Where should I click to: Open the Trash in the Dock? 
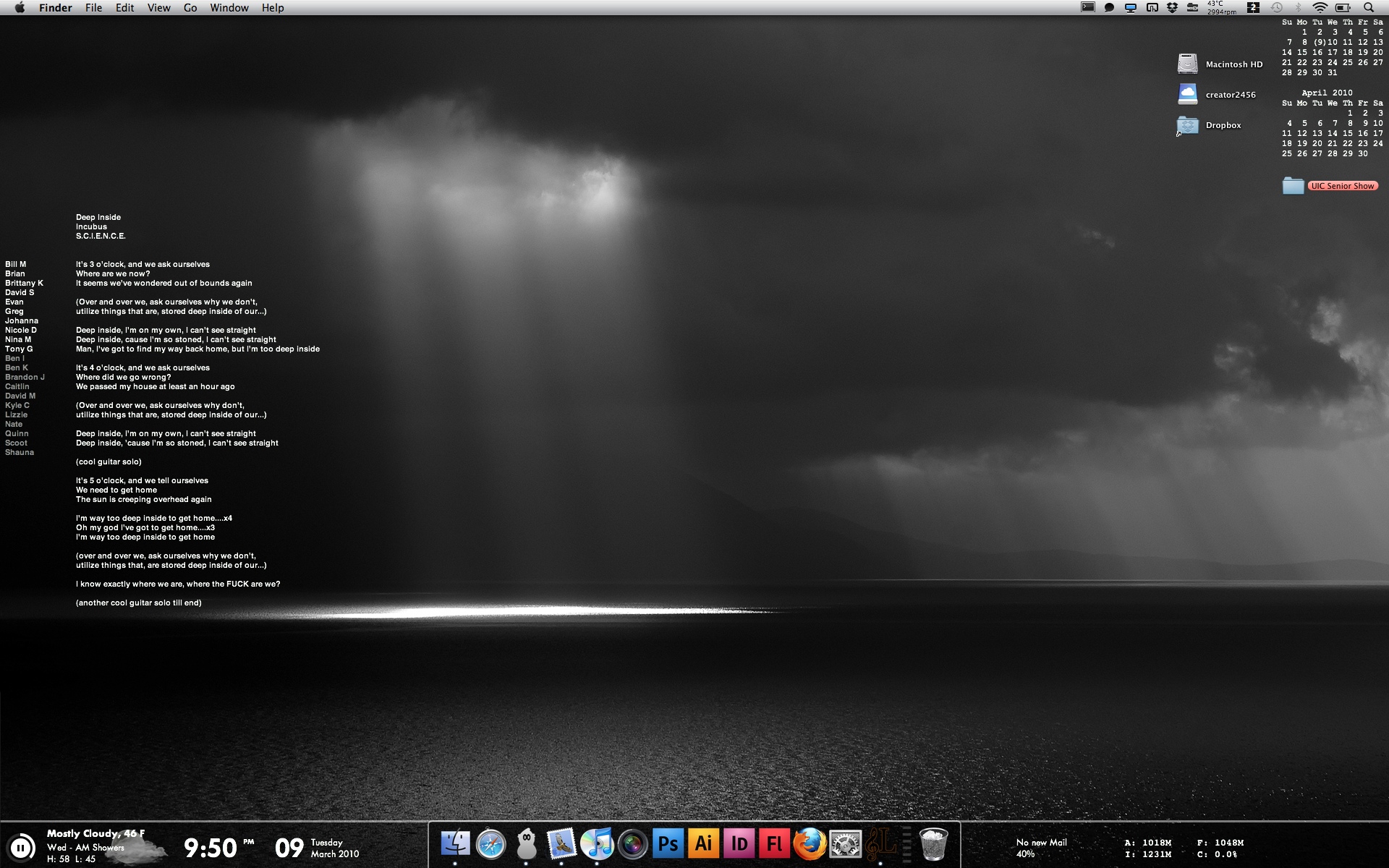click(x=934, y=843)
